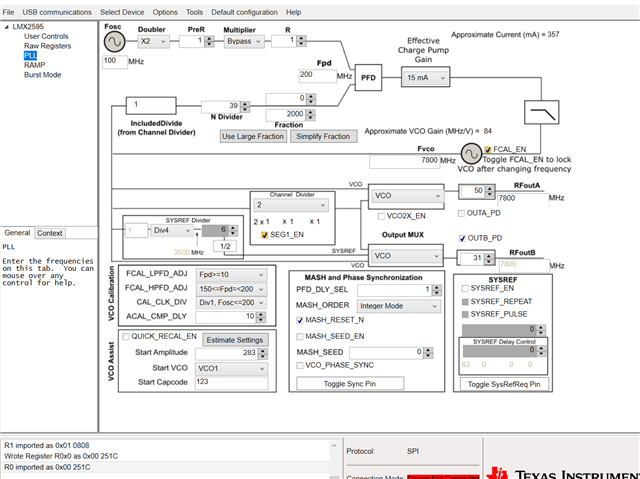Select PLL in tree
640x479 pixels.
pos(30,55)
